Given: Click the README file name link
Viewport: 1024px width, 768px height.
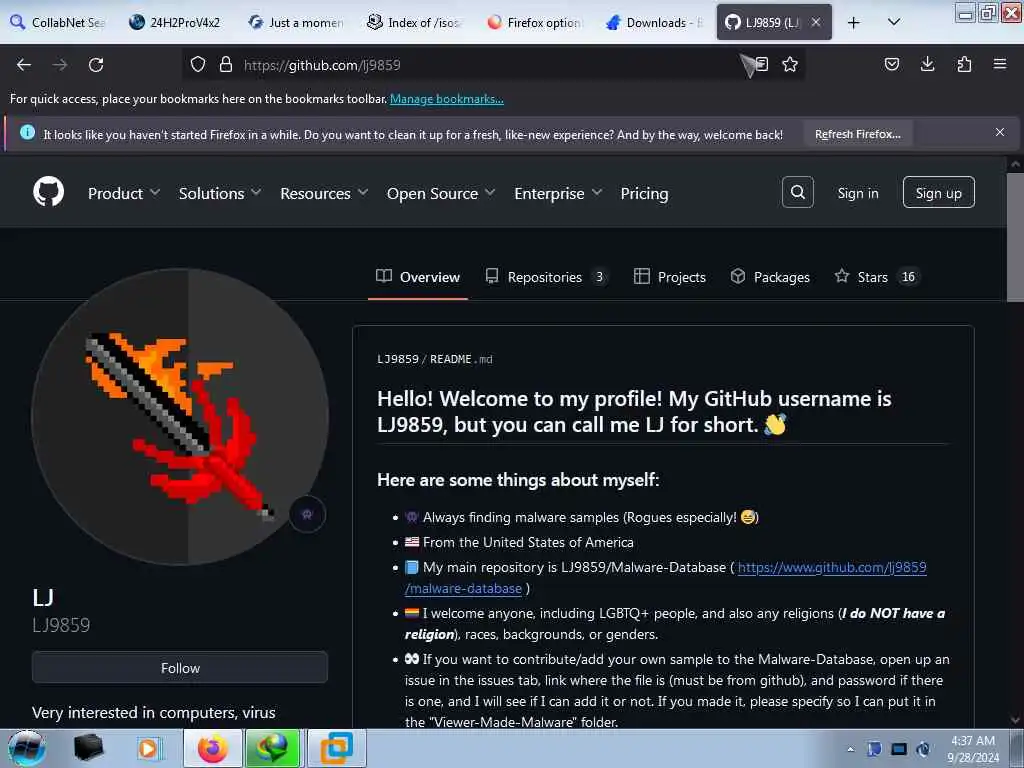Looking at the screenshot, I should [461, 359].
